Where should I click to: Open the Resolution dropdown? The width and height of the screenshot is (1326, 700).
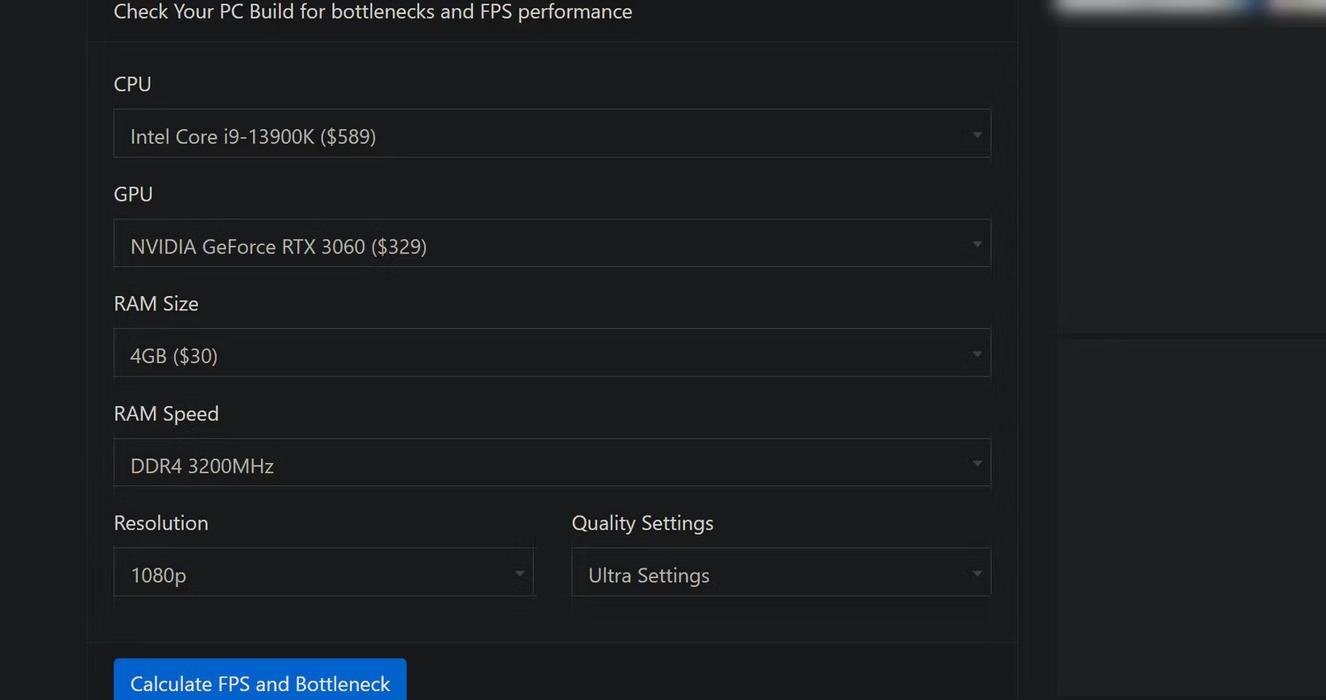(x=324, y=572)
